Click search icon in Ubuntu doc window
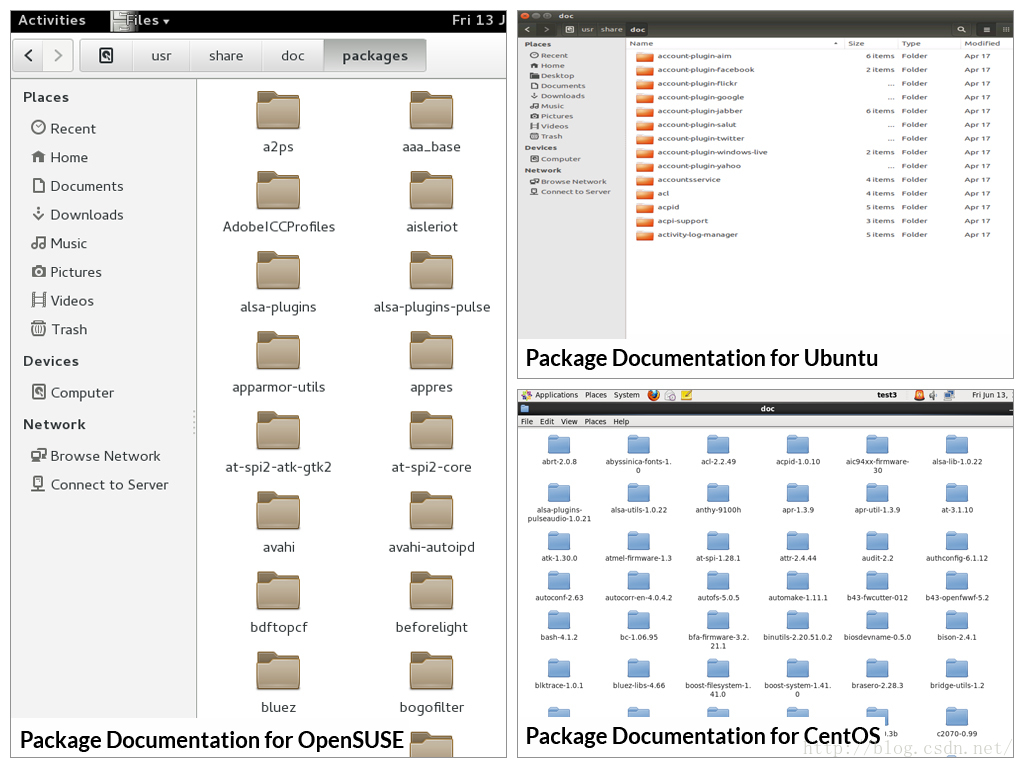The width and height of the screenshot is (1024, 768). (961, 29)
